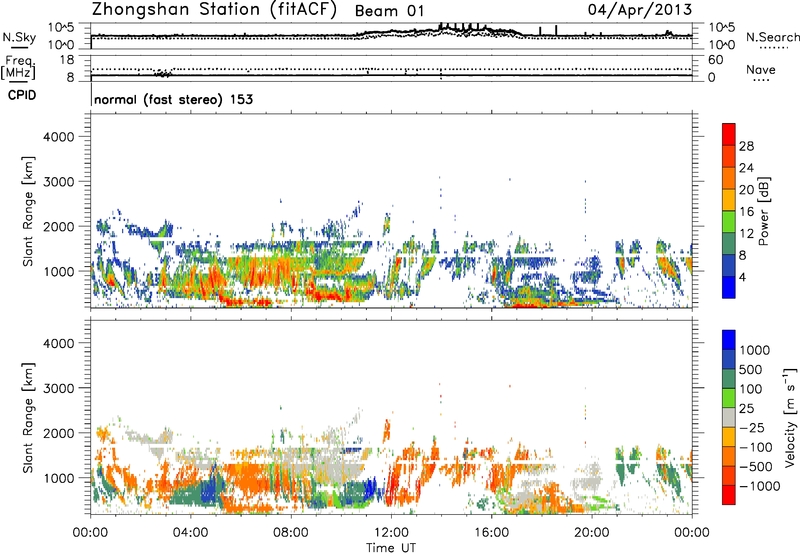Screen dimensions: 800x554
Task: Click the "Zhongshan Station (fitACF)" title
Action: [214, 10]
